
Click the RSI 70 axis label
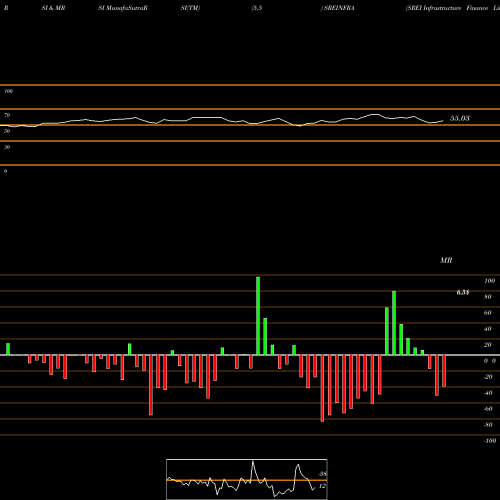pyautogui.click(x=7, y=115)
